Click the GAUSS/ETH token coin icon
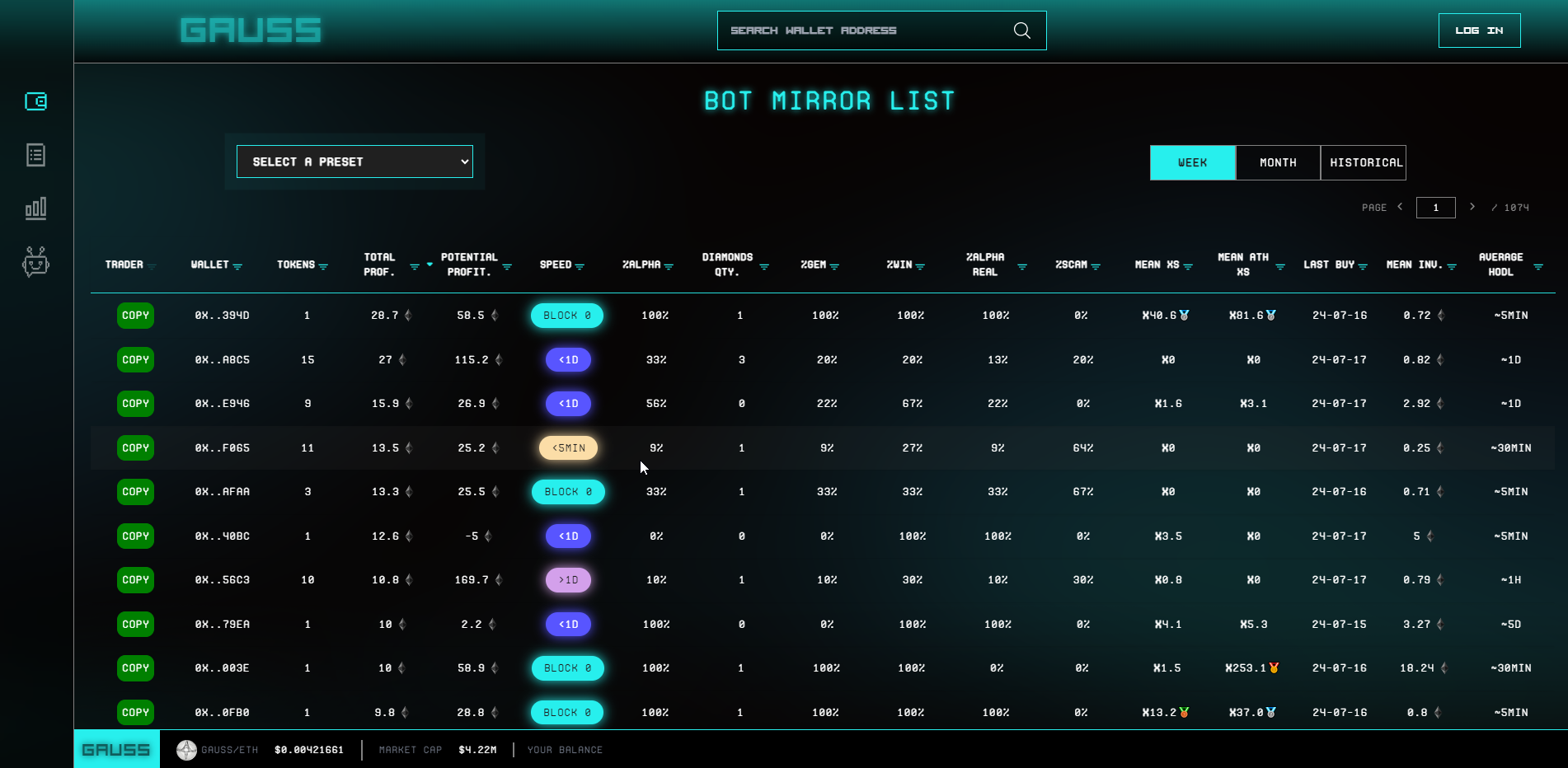Viewport: 1568px width, 768px height. coord(186,750)
